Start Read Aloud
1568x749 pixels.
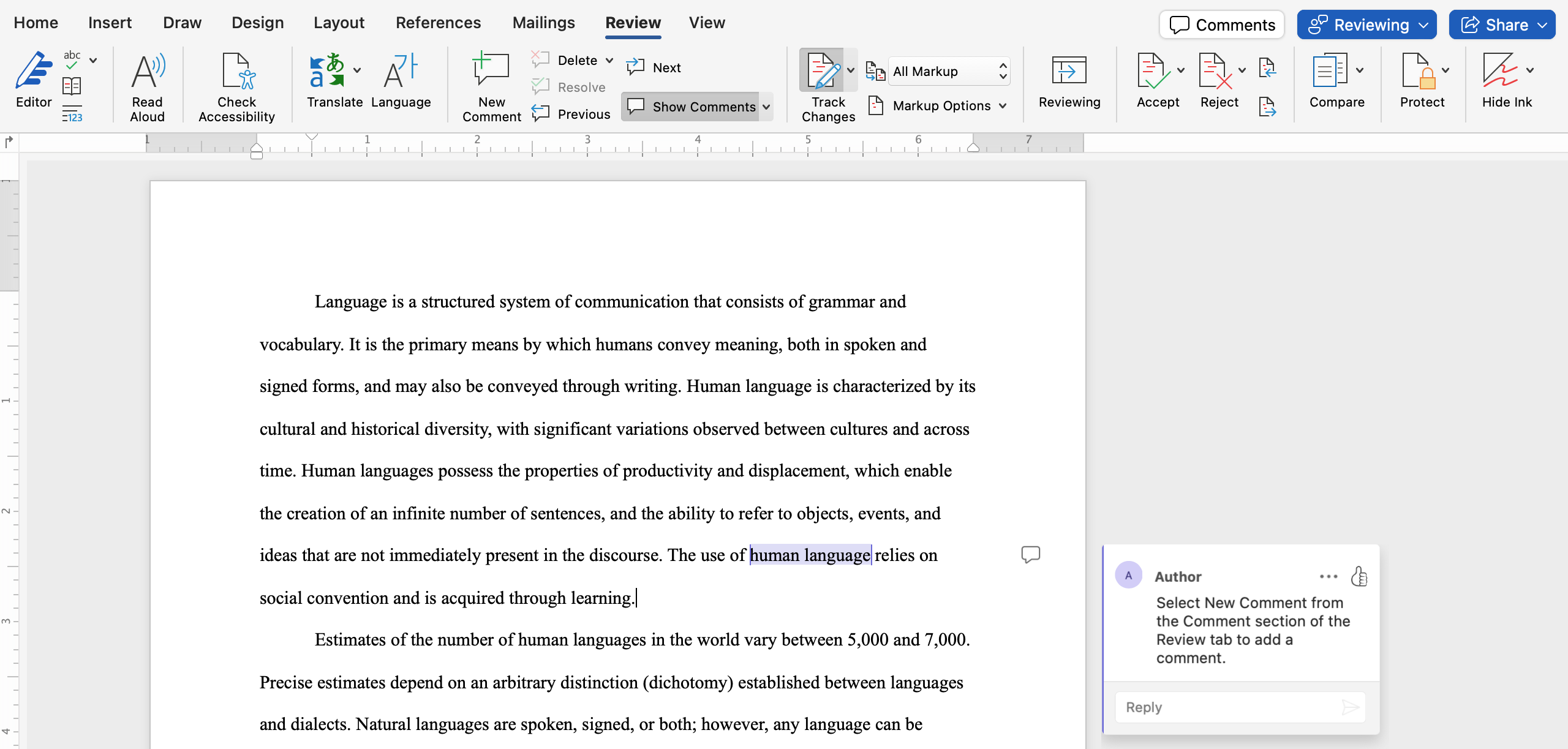point(147,87)
